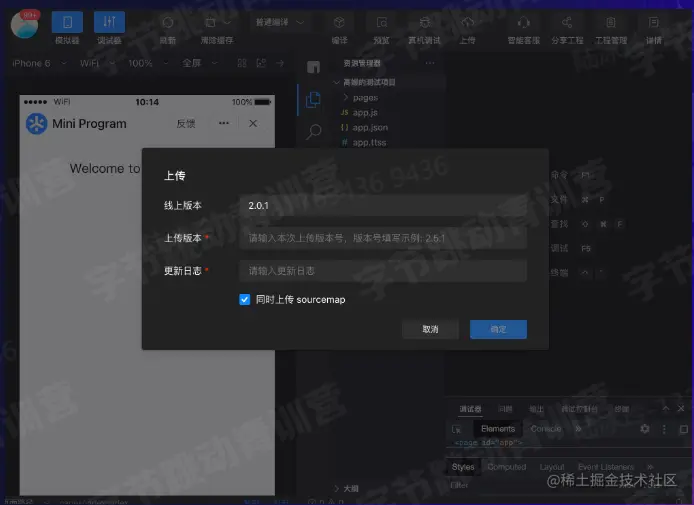Image resolution: width=694 pixels, height=505 pixels.
Task: Select the Computed tab
Action: click(x=507, y=467)
